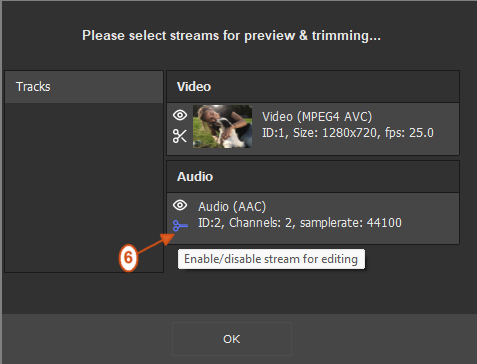Click the orange number 6 marker

128,258
